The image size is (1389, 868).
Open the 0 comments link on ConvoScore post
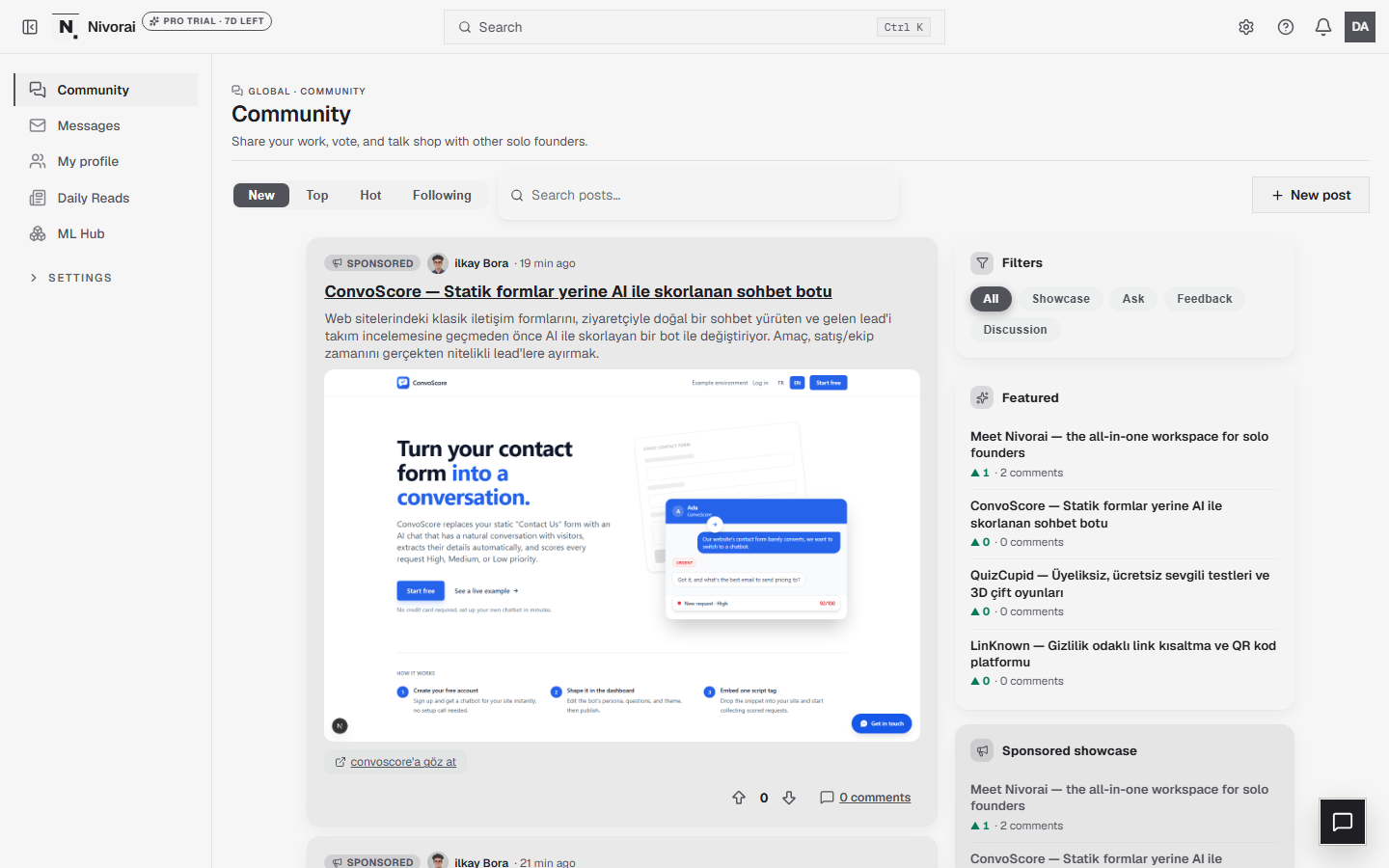tap(865, 798)
